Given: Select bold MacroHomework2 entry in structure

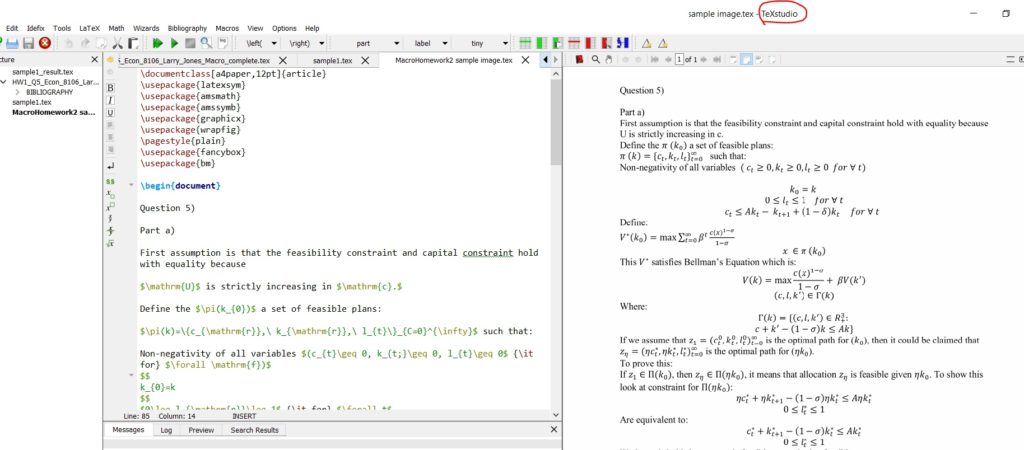Looking at the screenshot, I should pos(53,112).
